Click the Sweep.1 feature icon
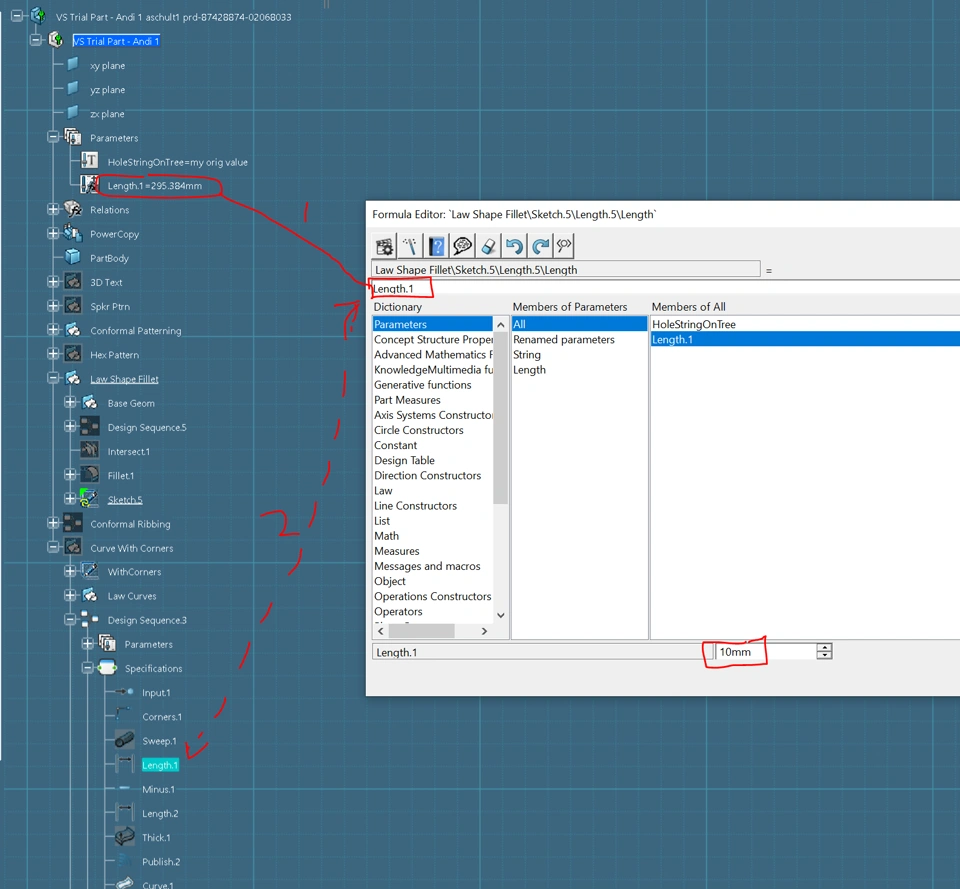 [124, 740]
